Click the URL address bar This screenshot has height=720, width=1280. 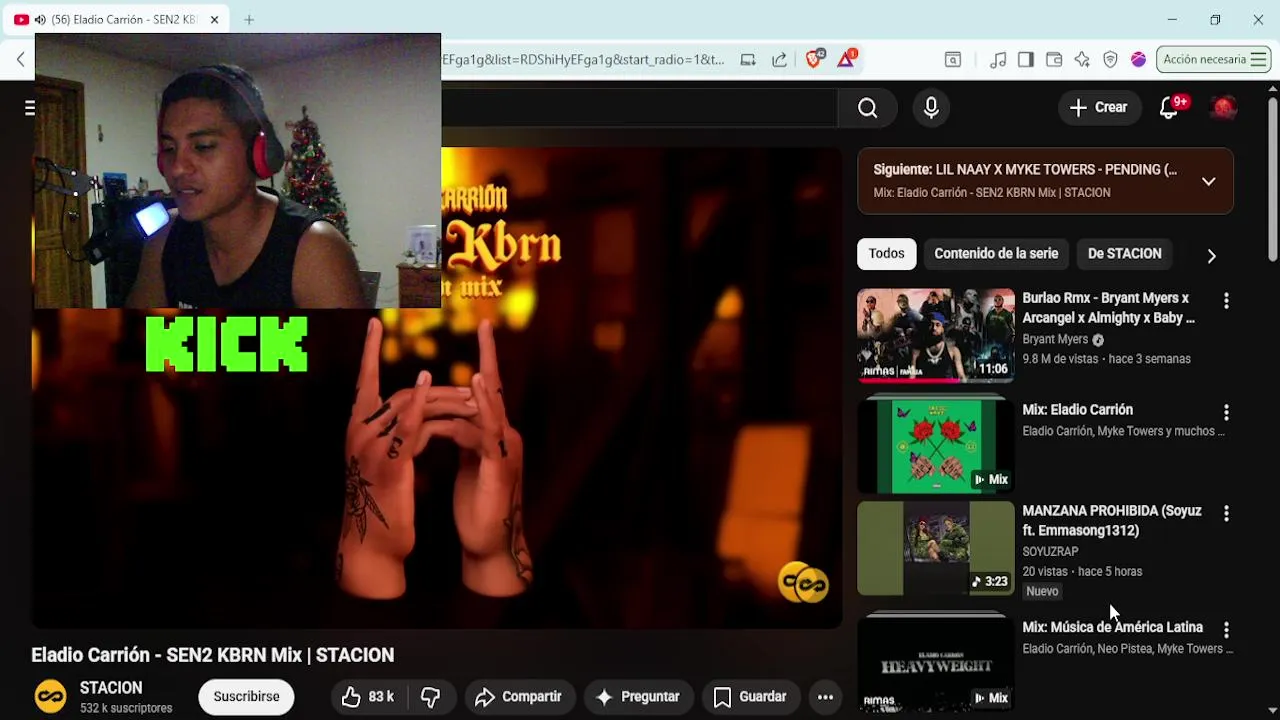(x=584, y=60)
